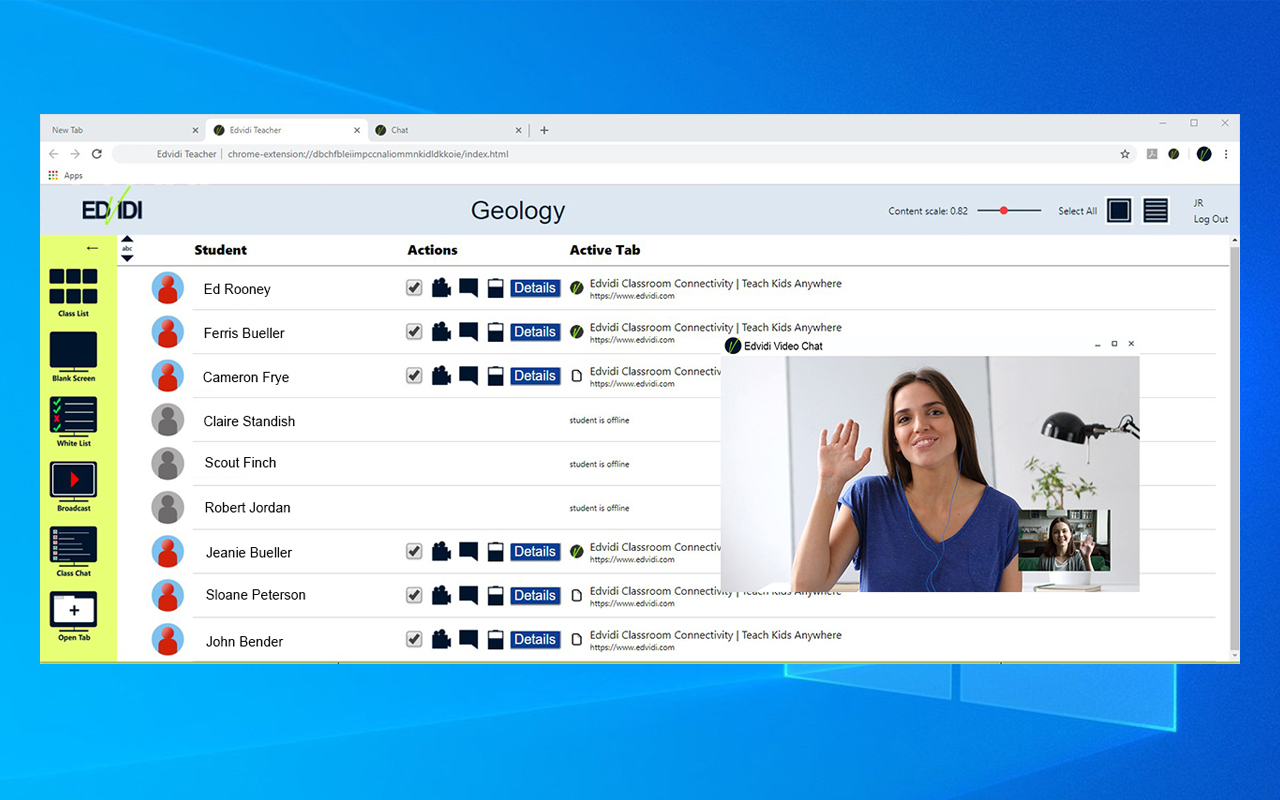Uncheck Ed Rooney's selection checkbox
Screen dimensions: 1280x800
pyautogui.click(x=414, y=288)
